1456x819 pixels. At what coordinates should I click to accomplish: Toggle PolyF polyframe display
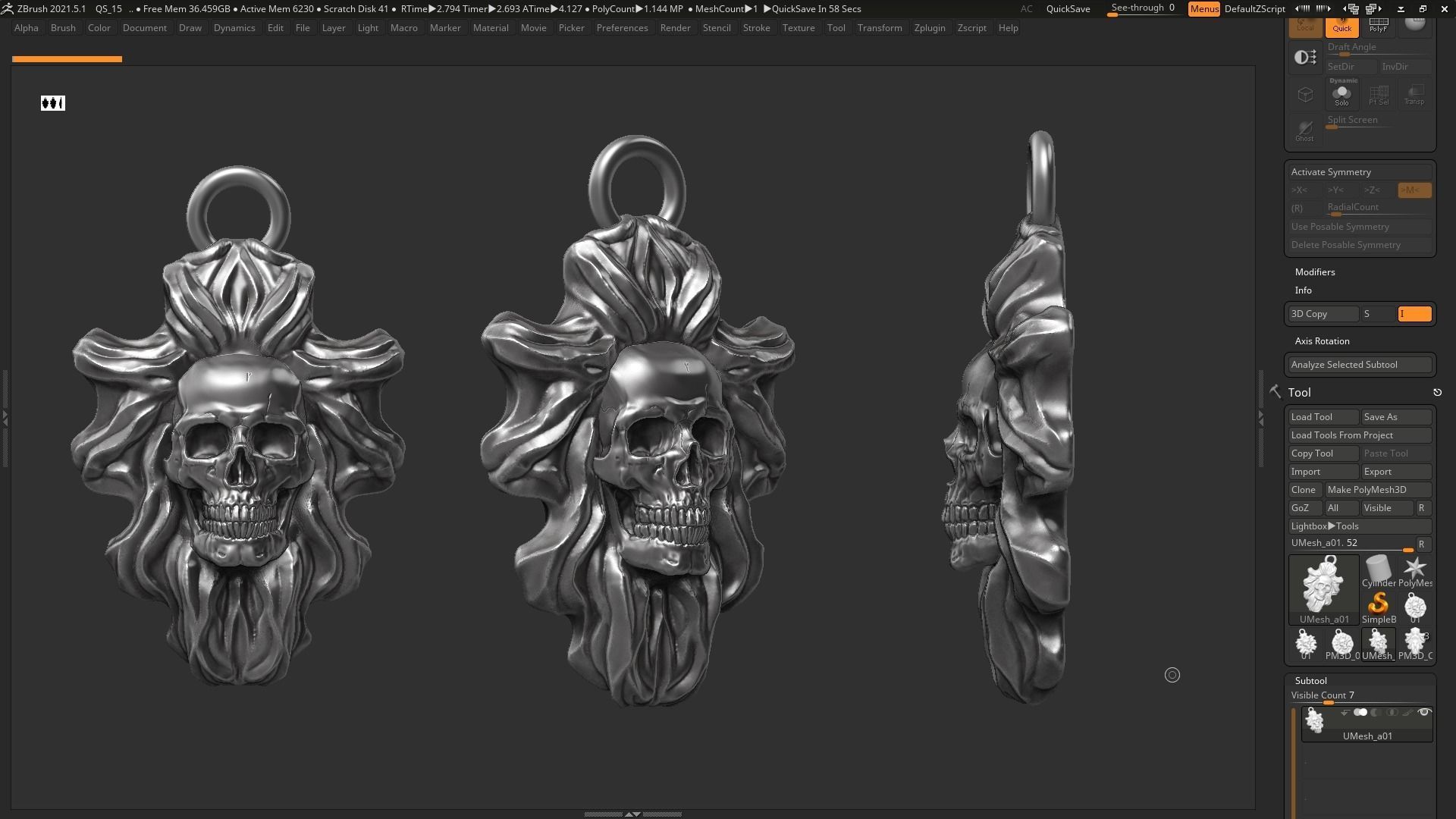pyautogui.click(x=1378, y=27)
